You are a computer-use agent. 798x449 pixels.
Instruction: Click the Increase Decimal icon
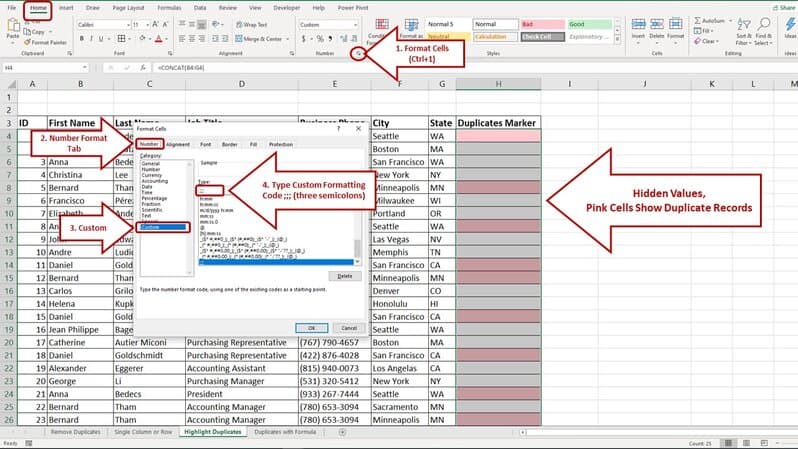coord(344,39)
